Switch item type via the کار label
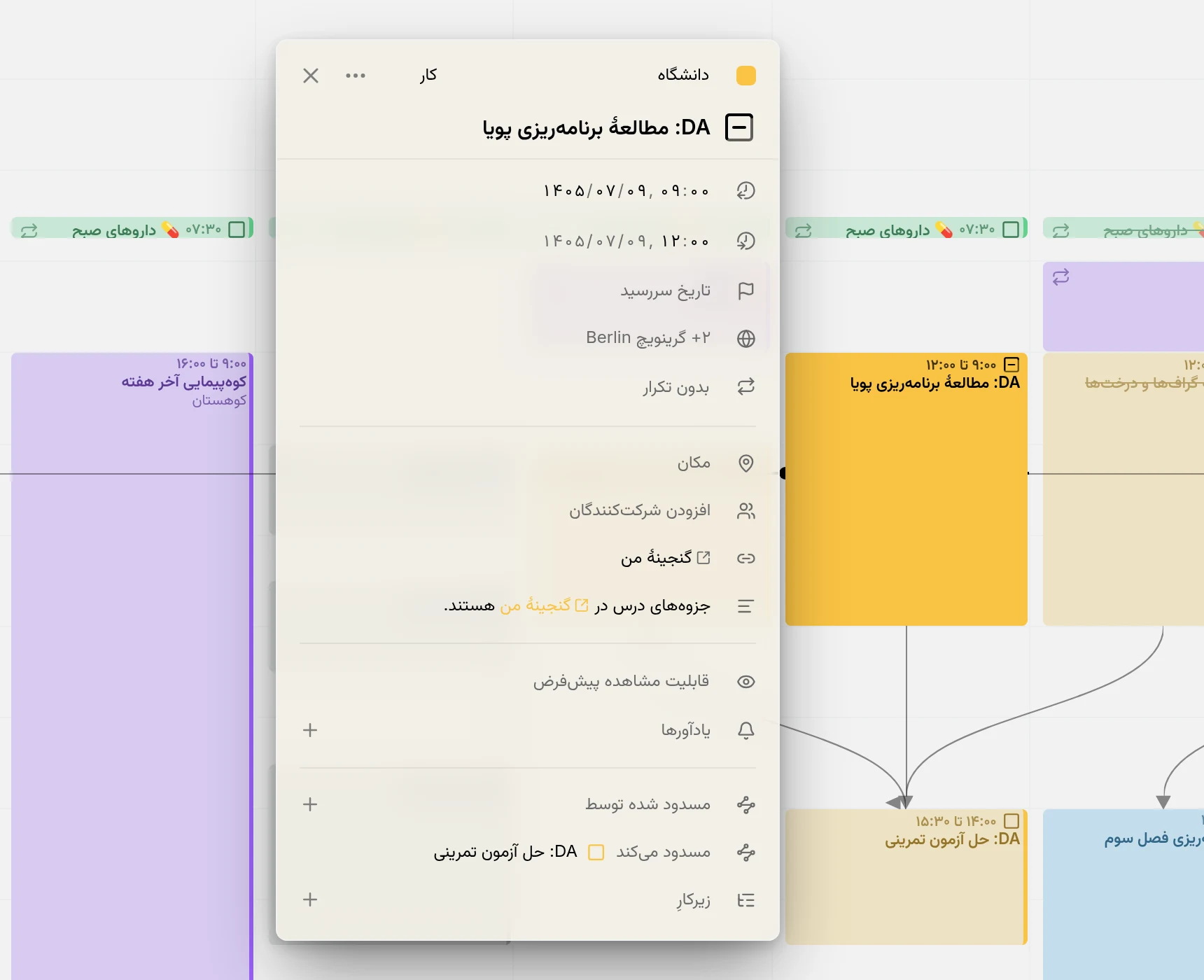The height and width of the screenshot is (980, 1204). 428,75
